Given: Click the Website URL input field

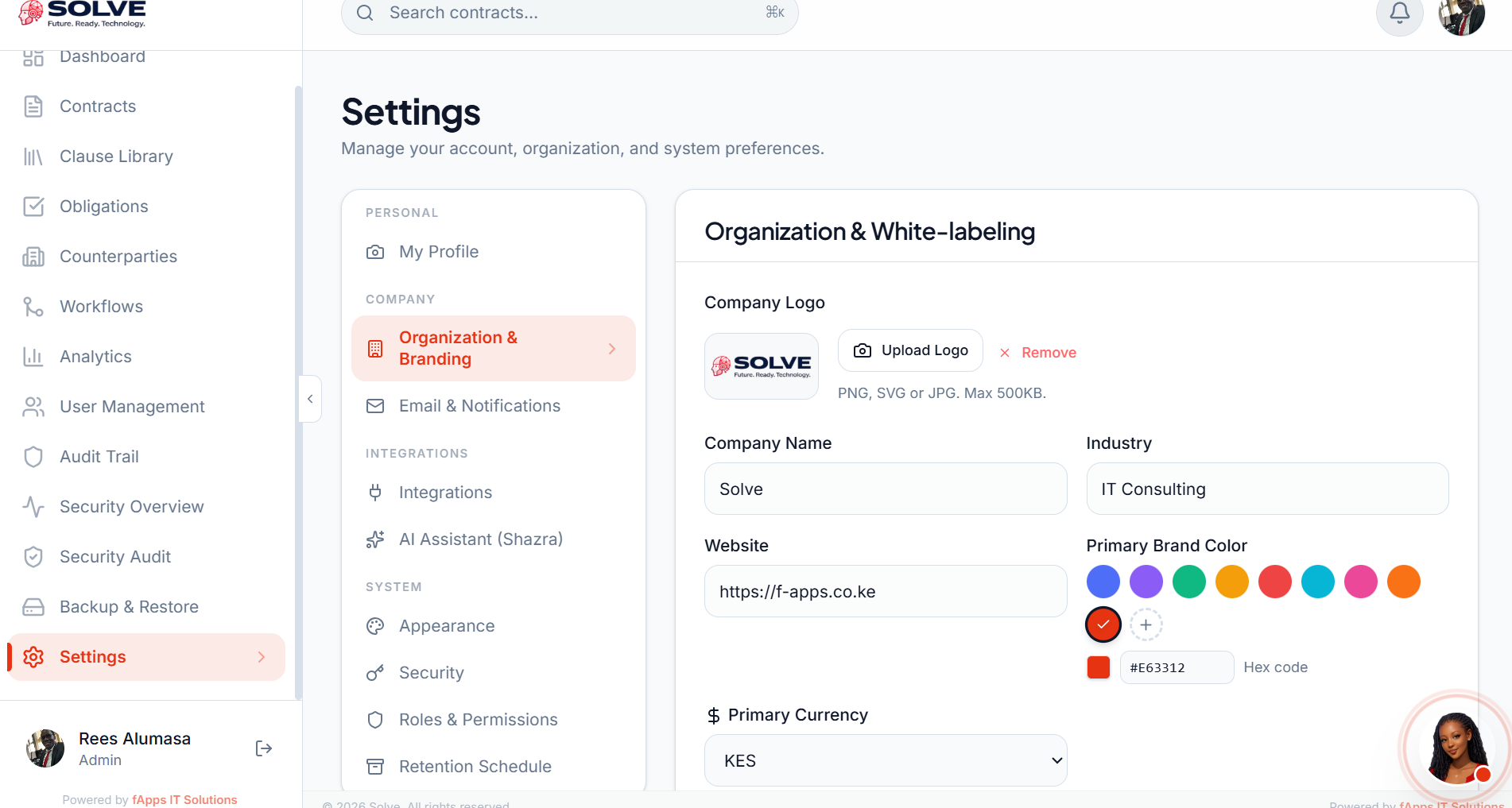Looking at the screenshot, I should click(885, 592).
